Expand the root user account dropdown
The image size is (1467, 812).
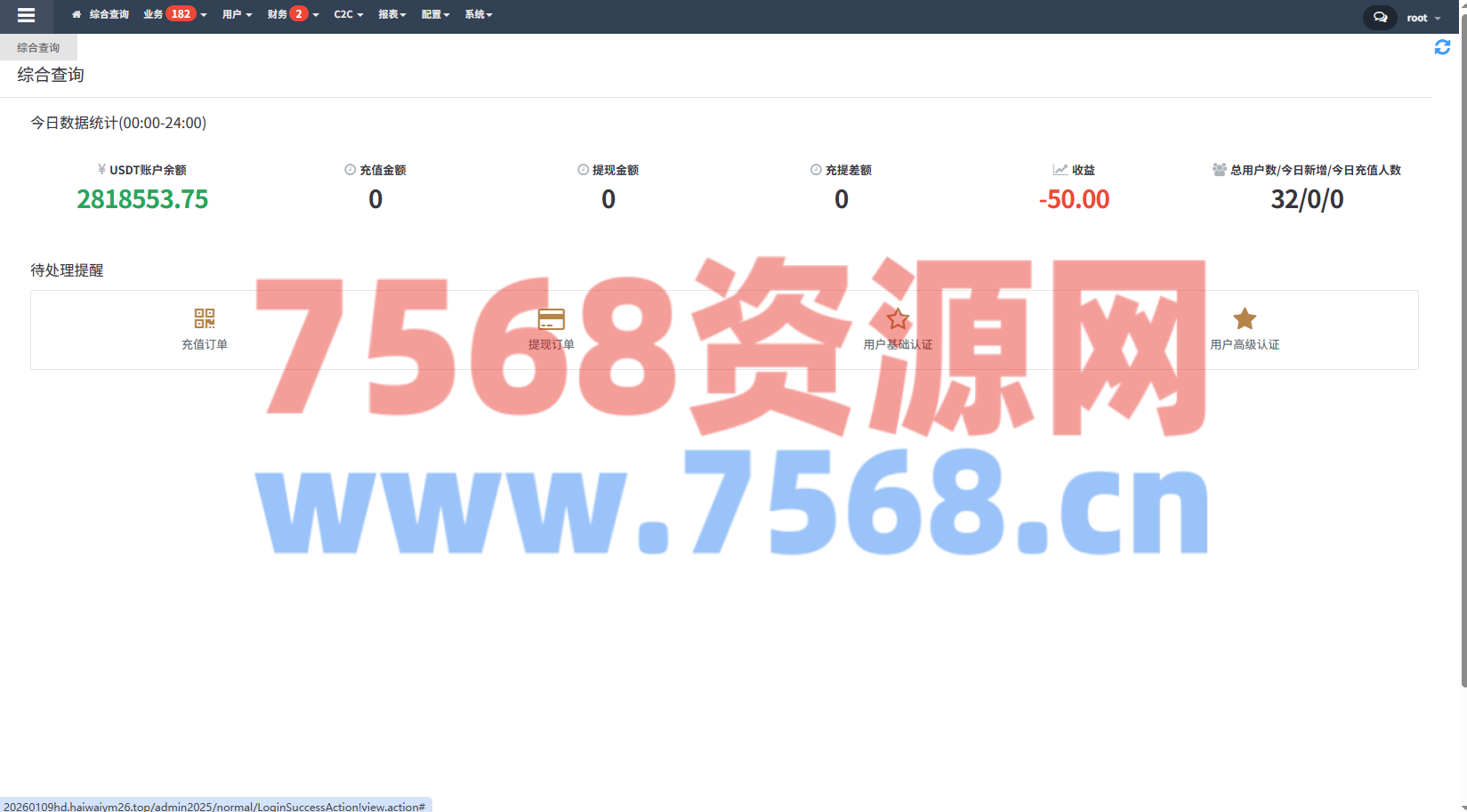coord(1423,18)
